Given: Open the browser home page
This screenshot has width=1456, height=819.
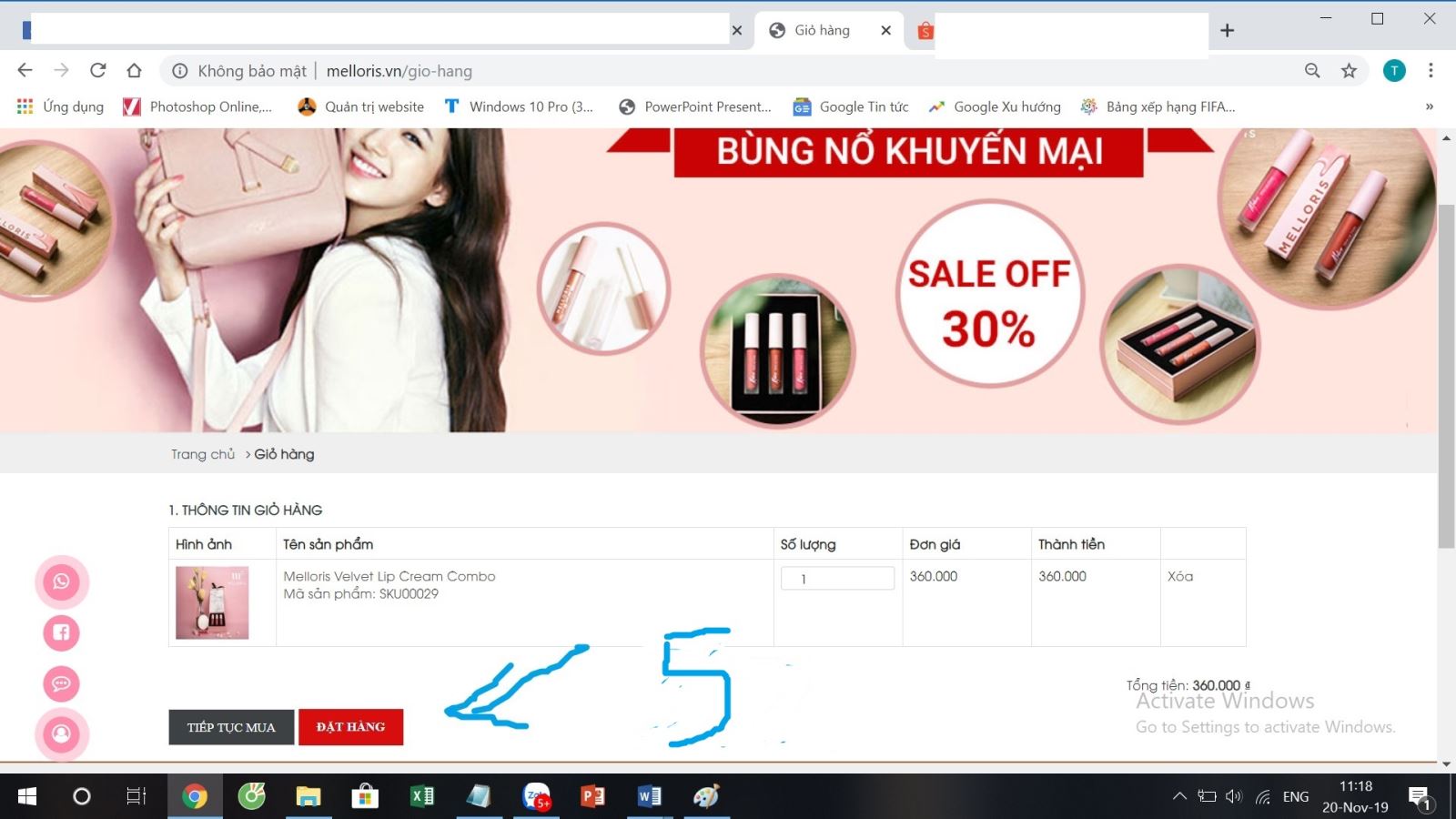Looking at the screenshot, I should (x=134, y=70).
